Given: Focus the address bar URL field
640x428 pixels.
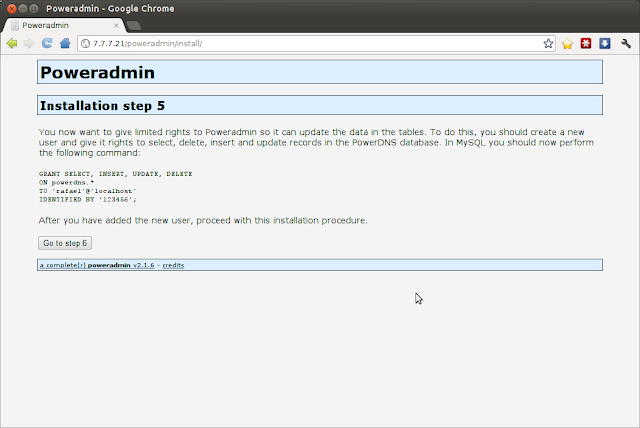Looking at the screenshot, I should click(316, 44).
